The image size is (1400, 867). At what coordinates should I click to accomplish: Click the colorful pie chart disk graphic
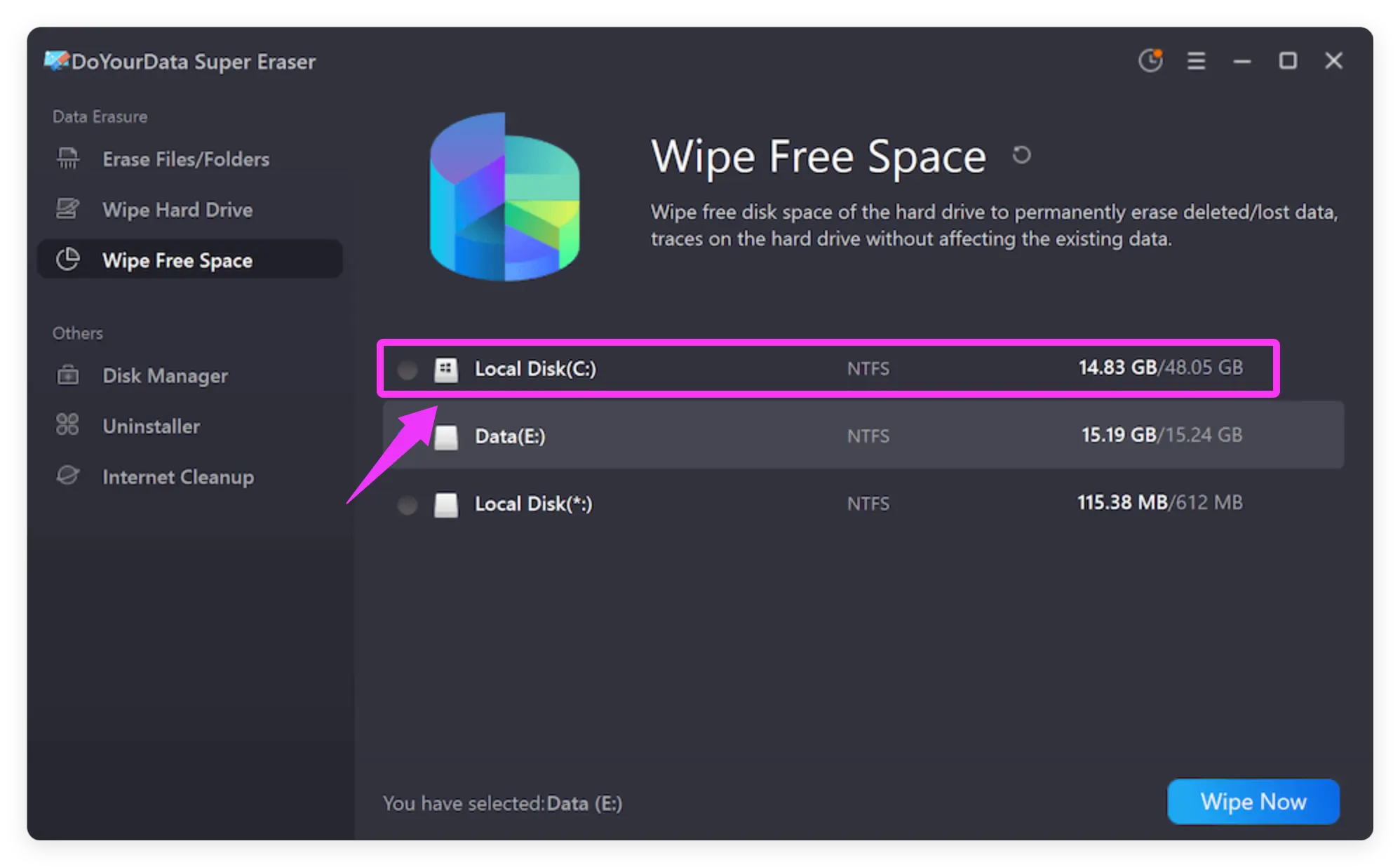tap(505, 196)
